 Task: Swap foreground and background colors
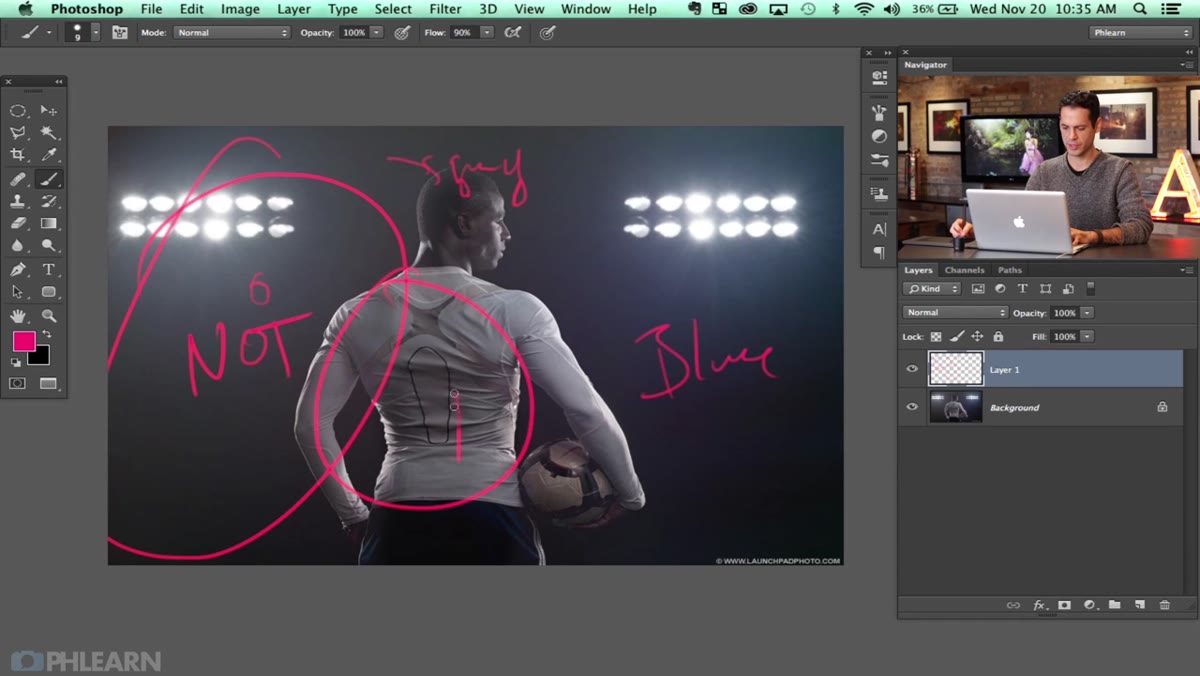(46, 335)
